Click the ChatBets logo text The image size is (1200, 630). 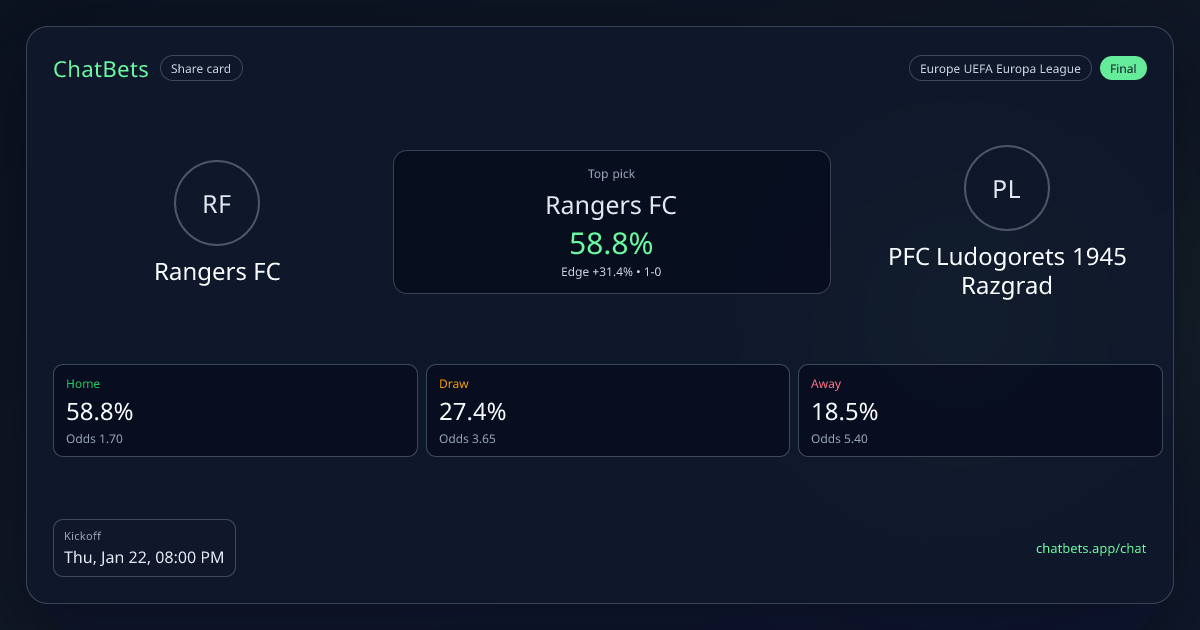click(101, 69)
